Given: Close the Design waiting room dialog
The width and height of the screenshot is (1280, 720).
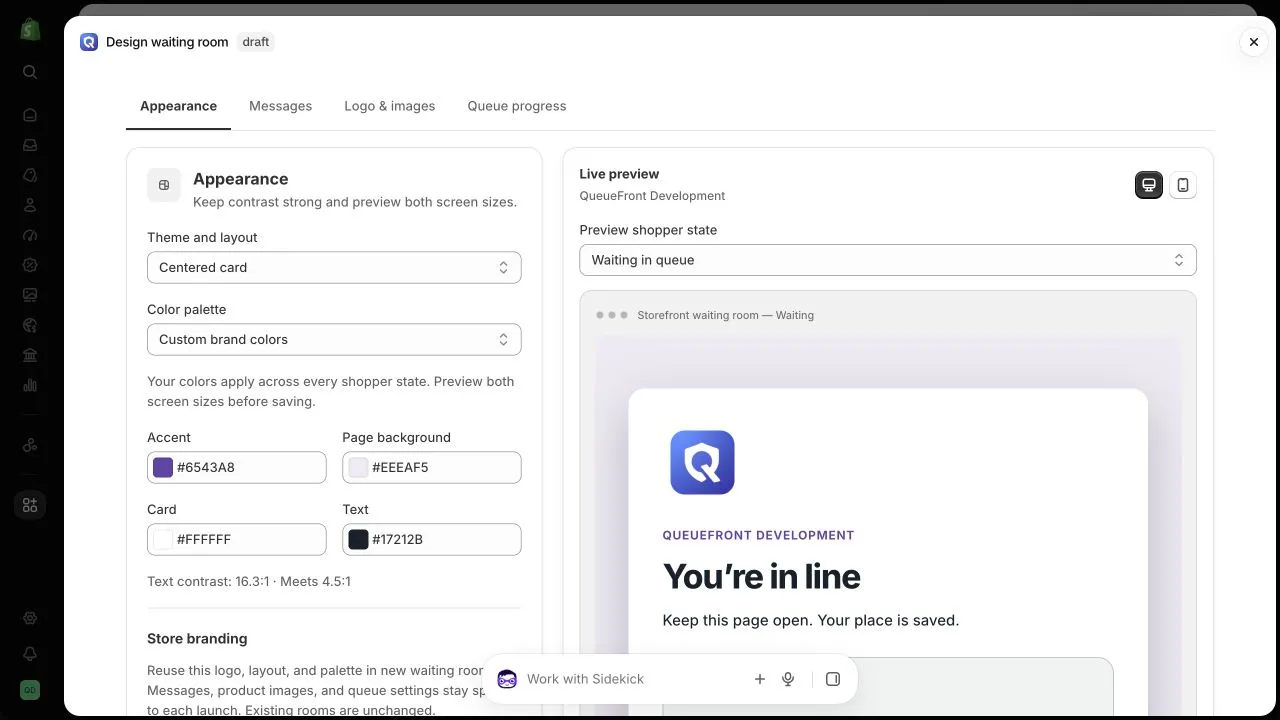Looking at the screenshot, I should (1254, 42).
